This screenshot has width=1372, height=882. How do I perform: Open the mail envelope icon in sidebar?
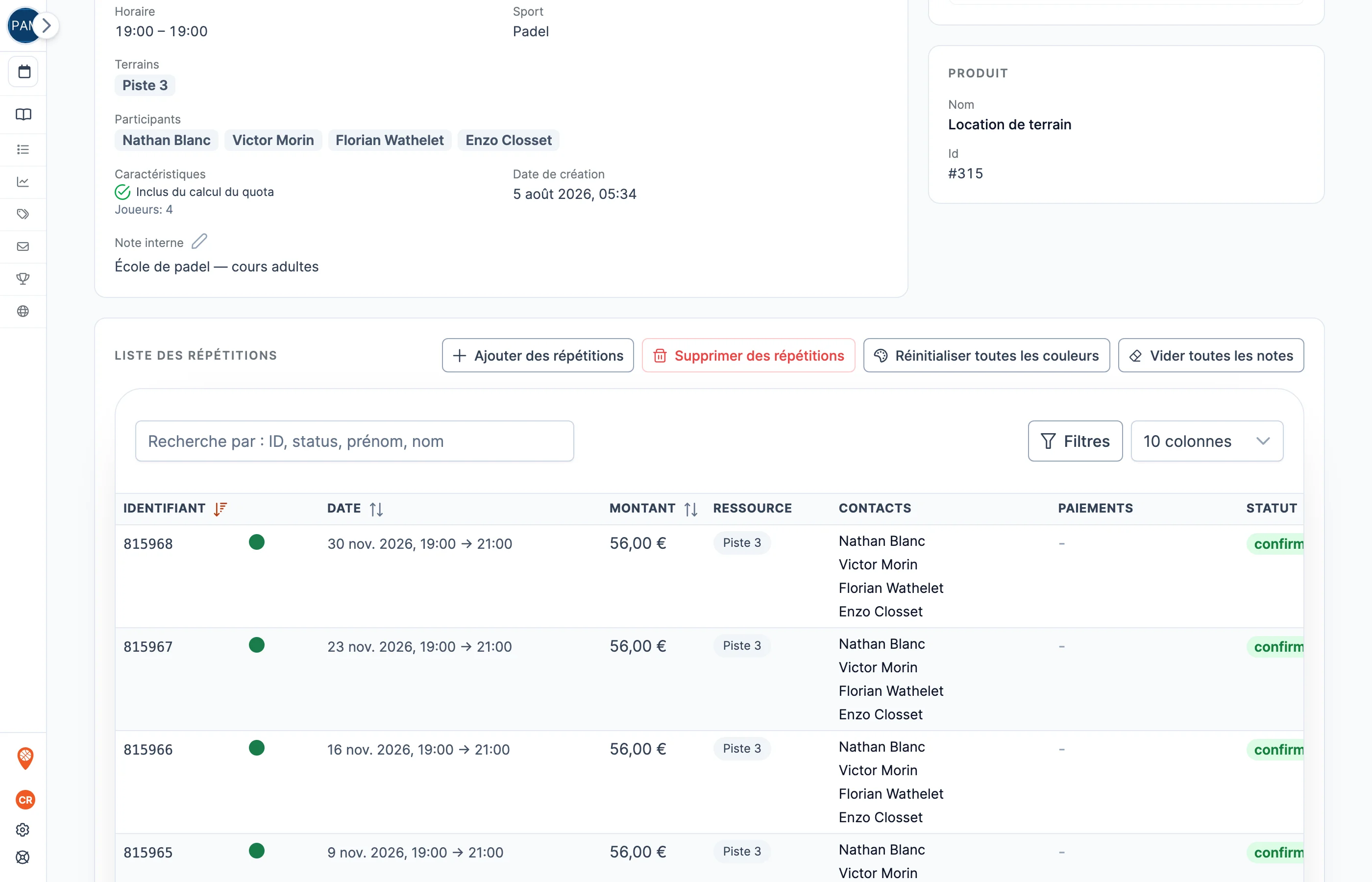click(x=23, y=247)
